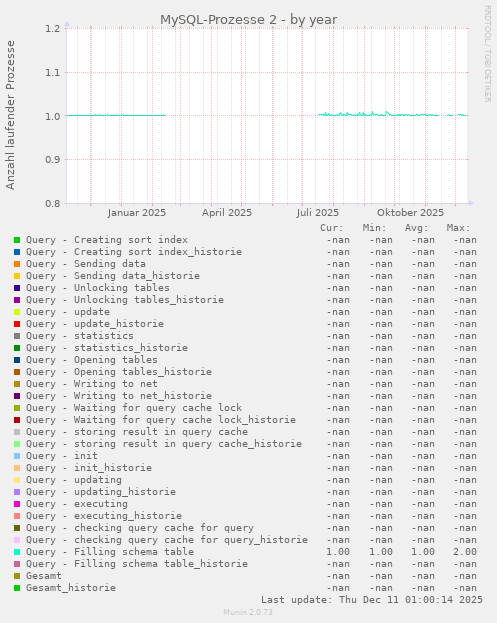Click the navy swatch for Opening tables
The height and width of the screenshot is (623, 497).
coord(17,360)
